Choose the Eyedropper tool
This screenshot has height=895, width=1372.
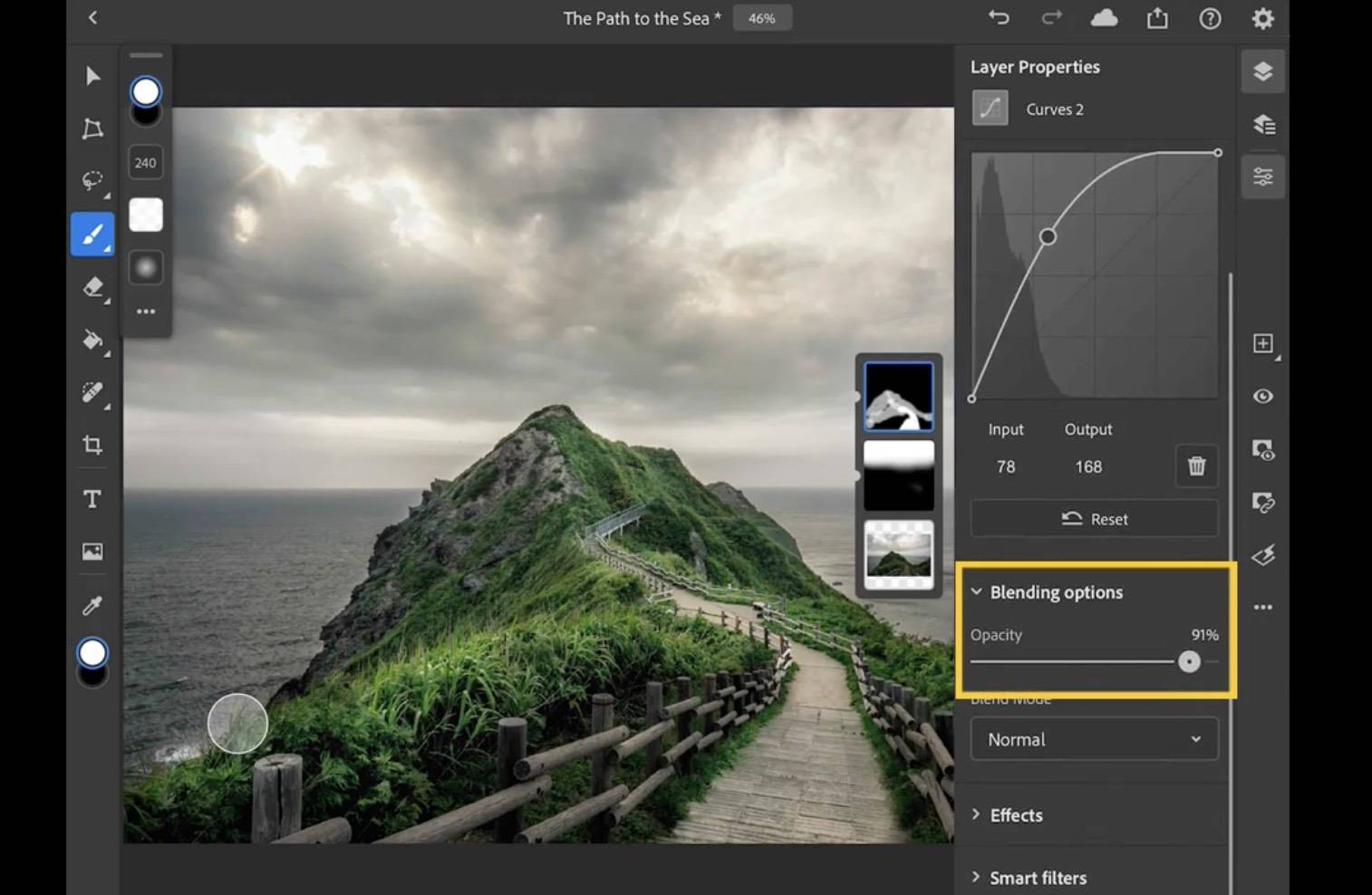coord(92,605)
